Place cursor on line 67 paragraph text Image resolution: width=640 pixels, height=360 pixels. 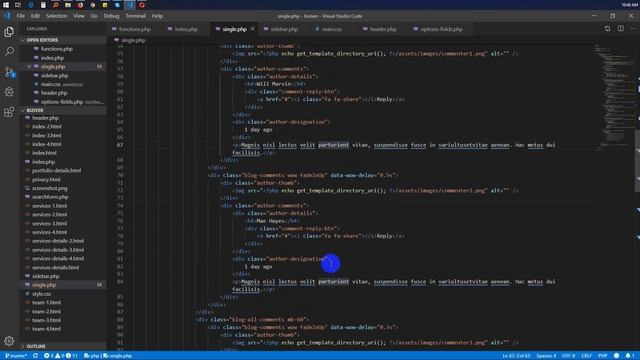click(394, 149)
